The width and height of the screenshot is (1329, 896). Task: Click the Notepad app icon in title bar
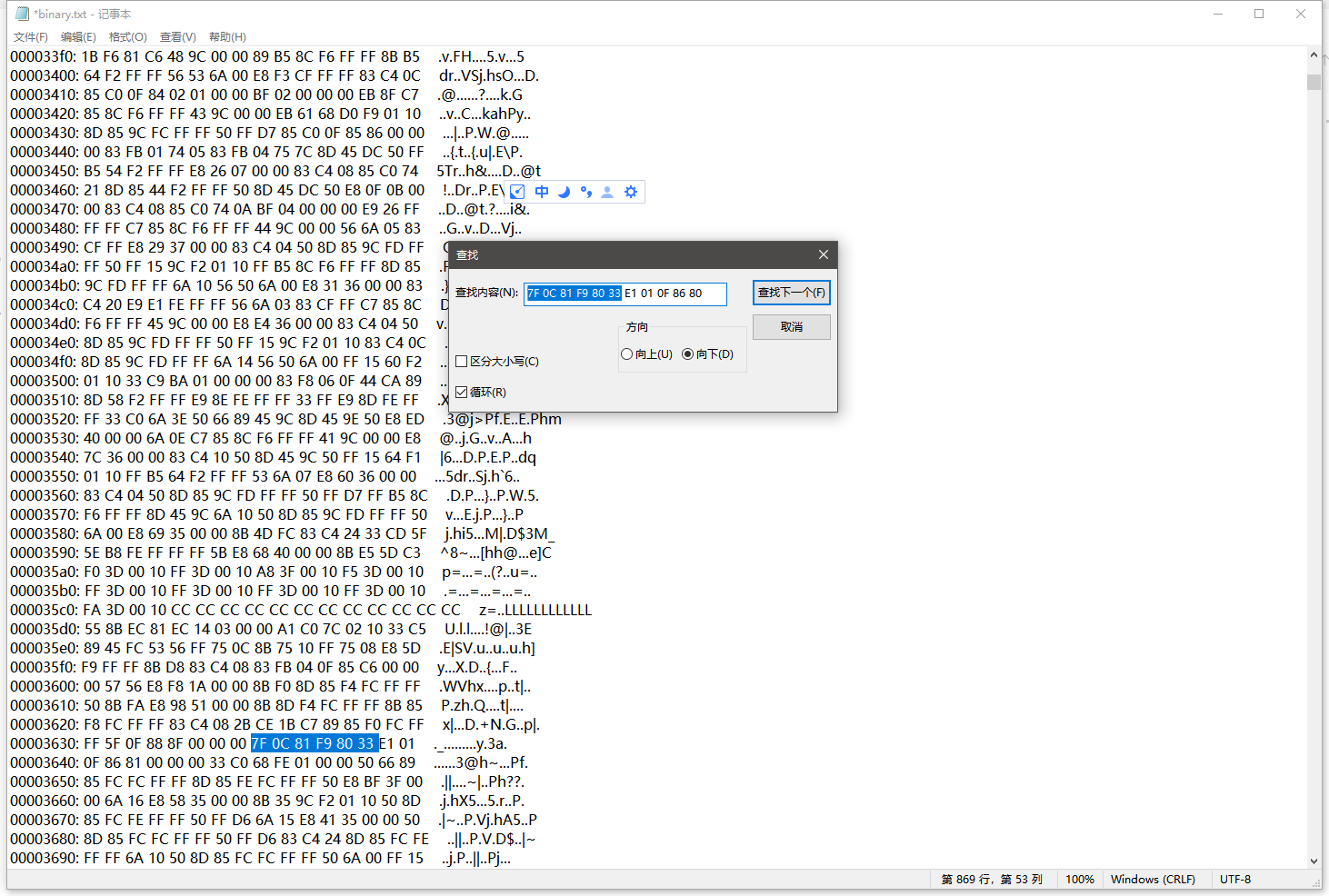click(22, 14)
